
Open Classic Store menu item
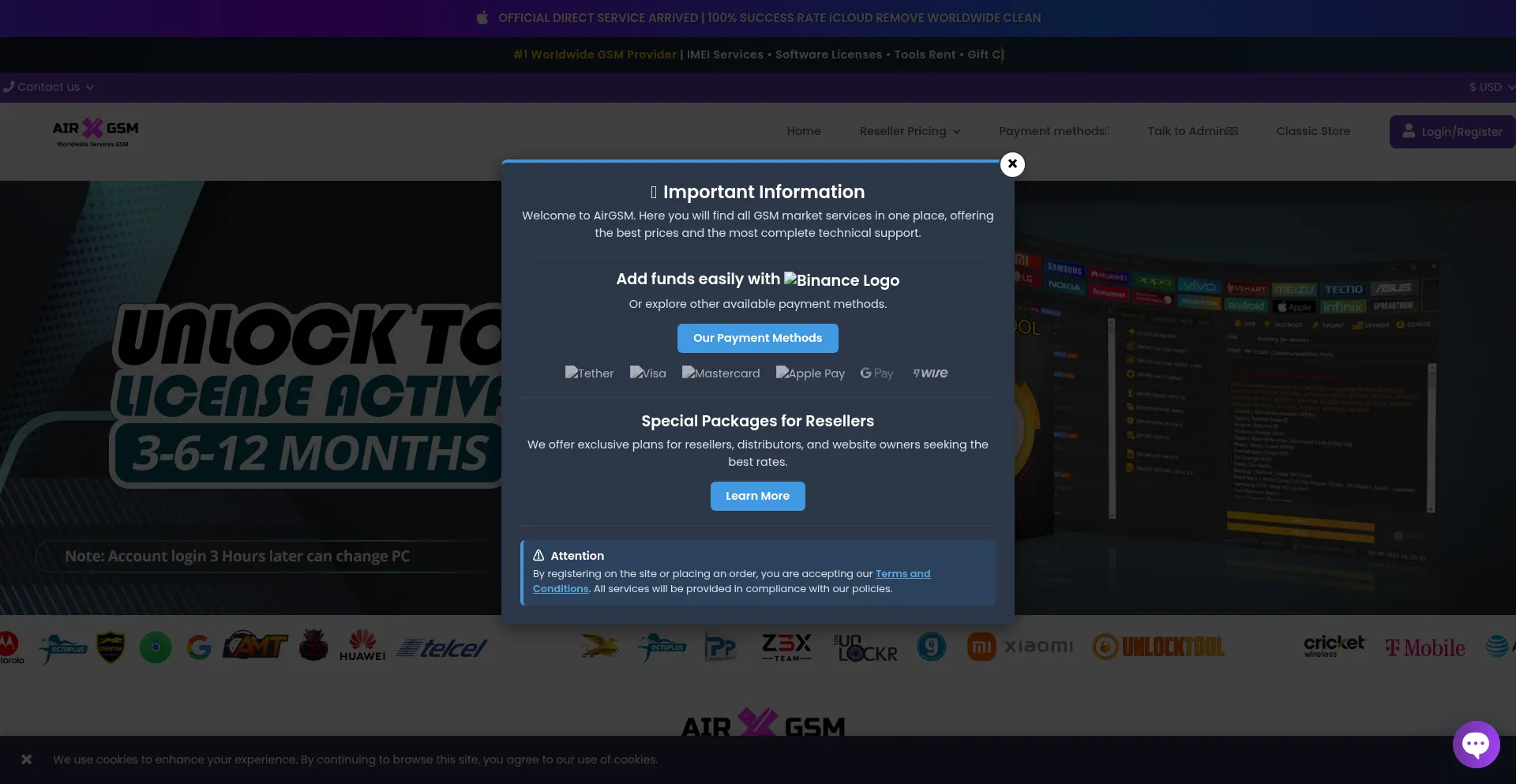click(x=1313, y=131)
